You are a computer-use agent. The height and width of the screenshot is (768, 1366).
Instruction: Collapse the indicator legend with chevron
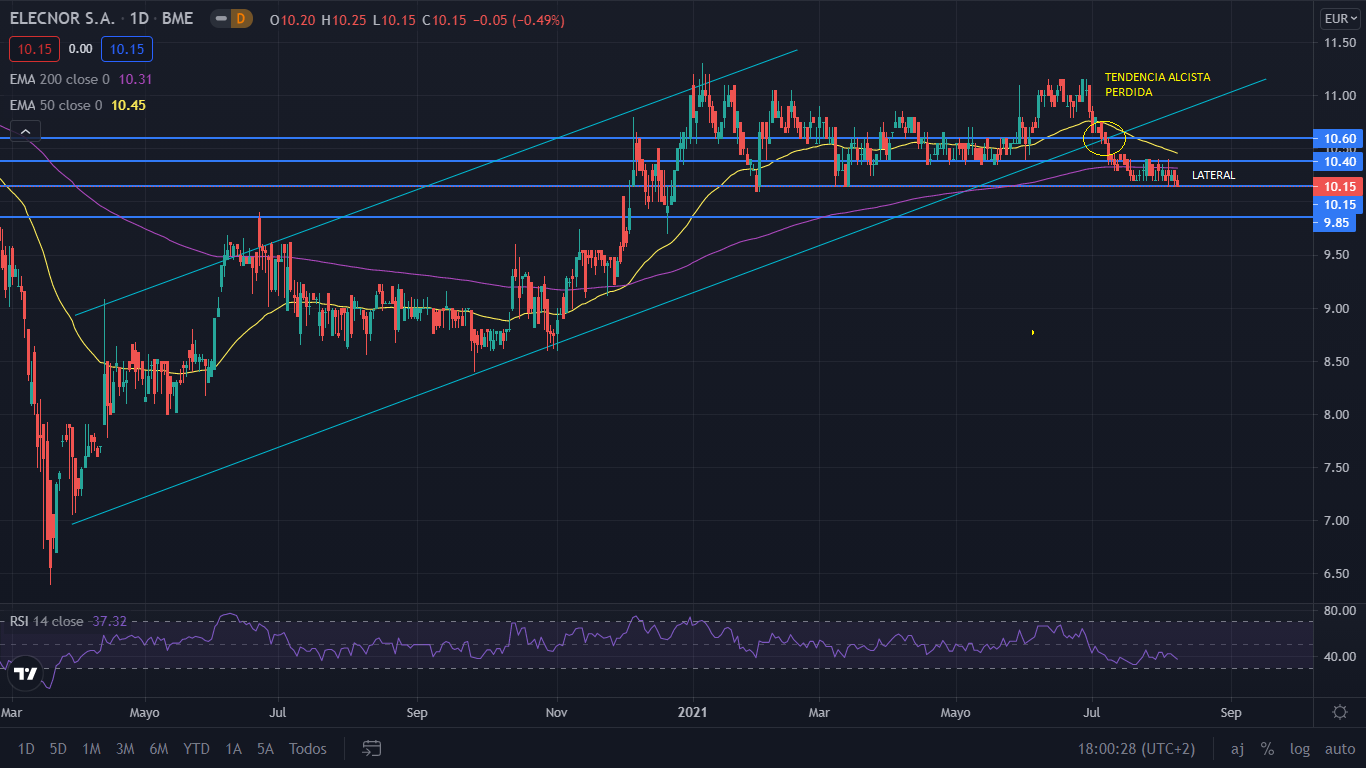(x=25, y=130)
